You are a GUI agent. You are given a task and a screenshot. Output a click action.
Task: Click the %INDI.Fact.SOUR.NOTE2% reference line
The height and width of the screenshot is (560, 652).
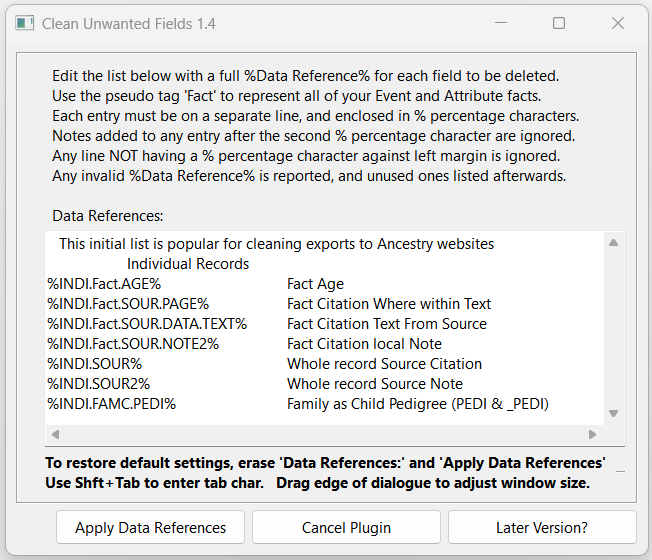tap(133, 344)
